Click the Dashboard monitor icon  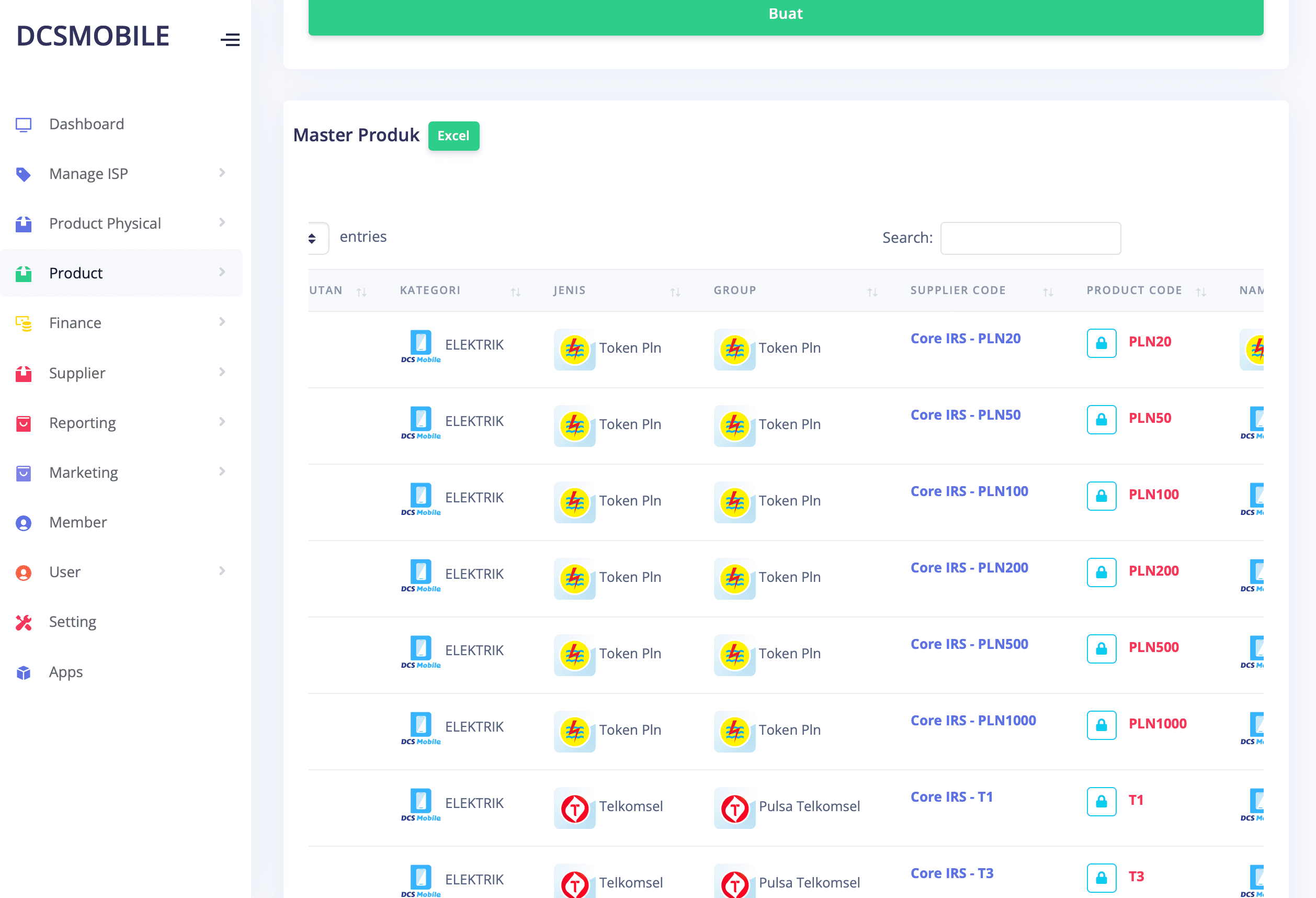tap(23, 124)
